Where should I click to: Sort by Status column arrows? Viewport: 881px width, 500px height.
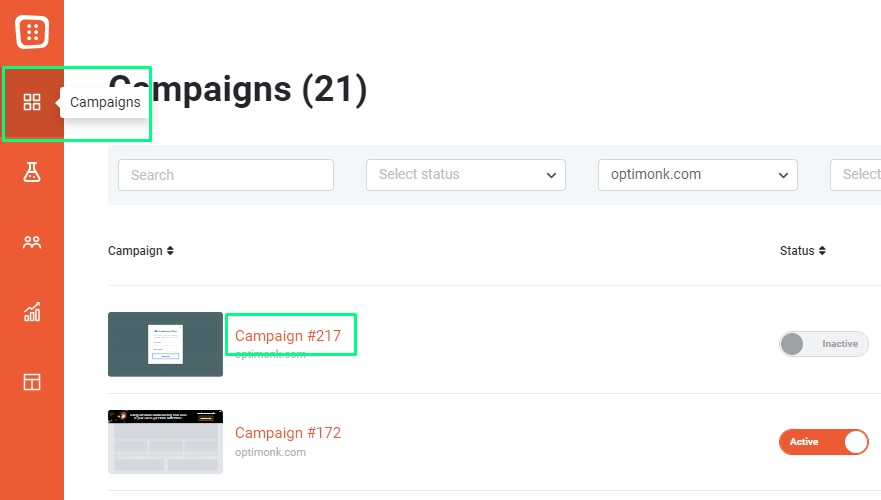coord(822,251)
